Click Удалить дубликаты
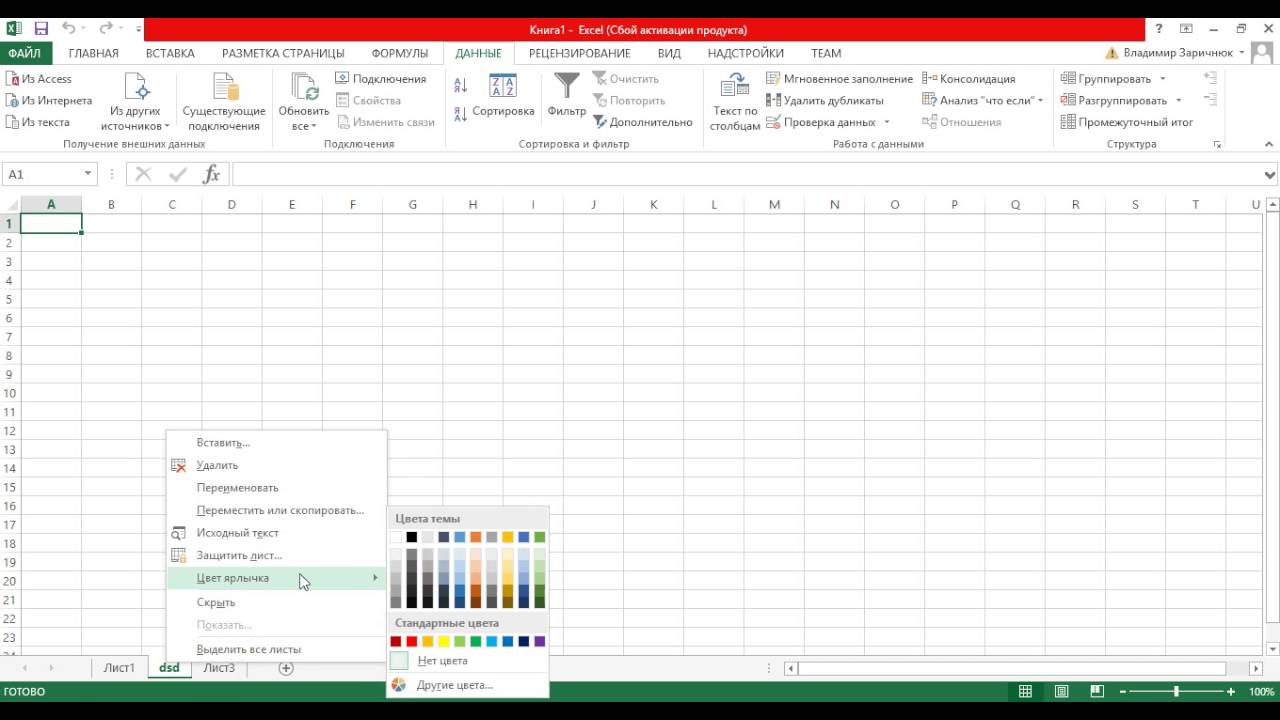The width and height of the screenshot is (1280, 720). 825,100
